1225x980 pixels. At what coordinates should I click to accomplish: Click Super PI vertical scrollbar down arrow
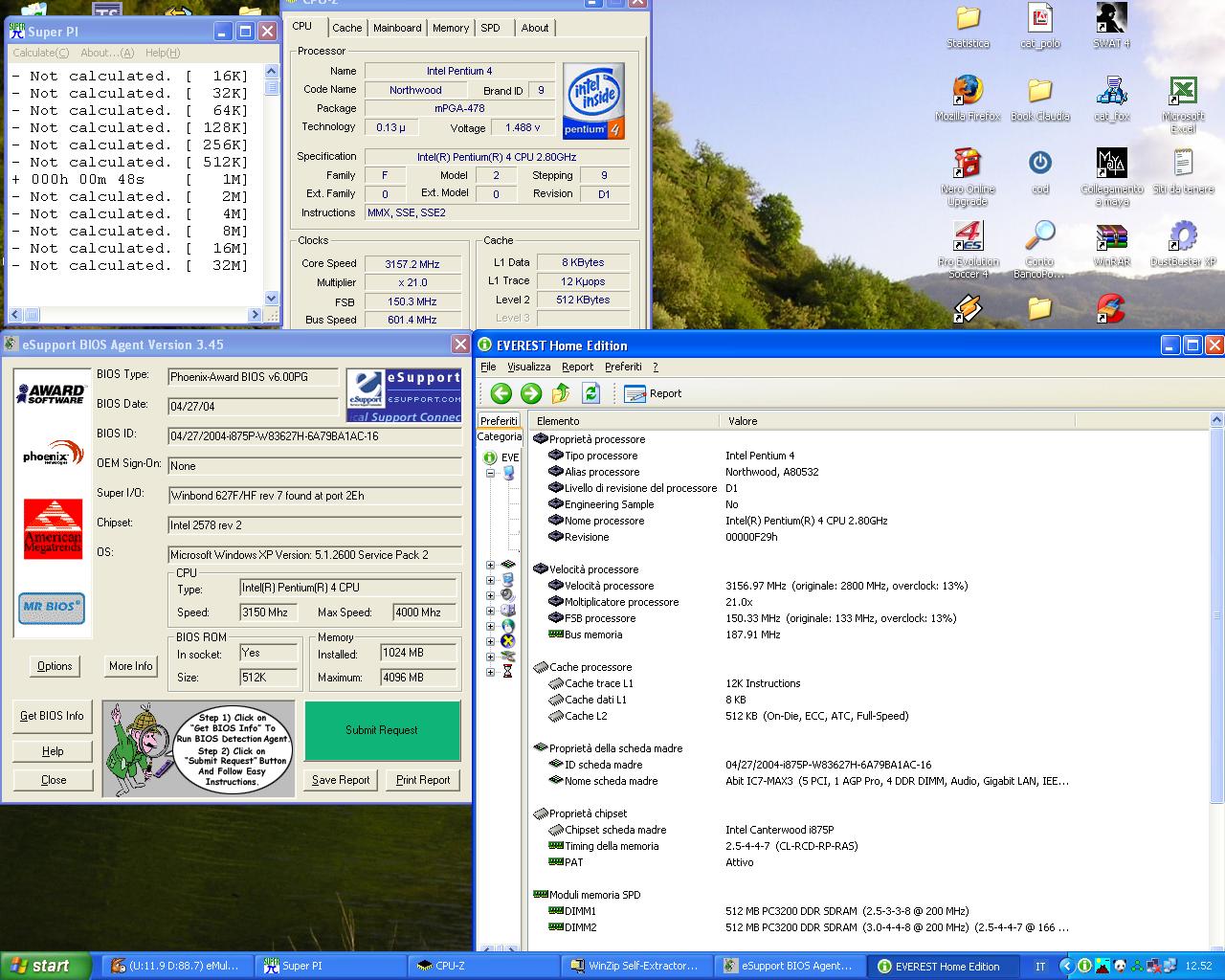click(x=271, y=298)
